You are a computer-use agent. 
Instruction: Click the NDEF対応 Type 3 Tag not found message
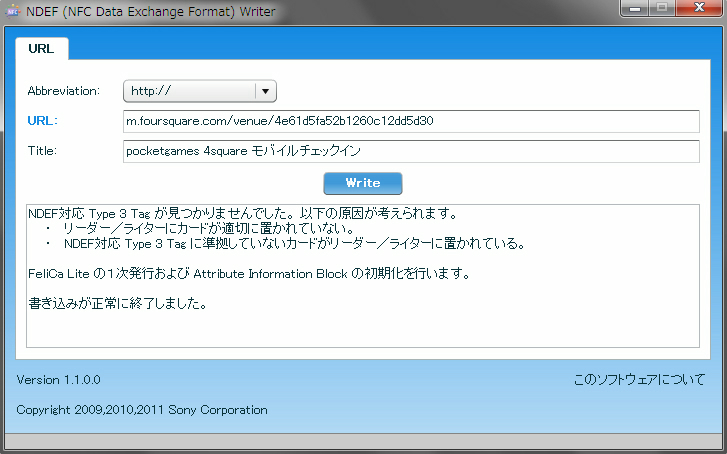pos(243,213)
